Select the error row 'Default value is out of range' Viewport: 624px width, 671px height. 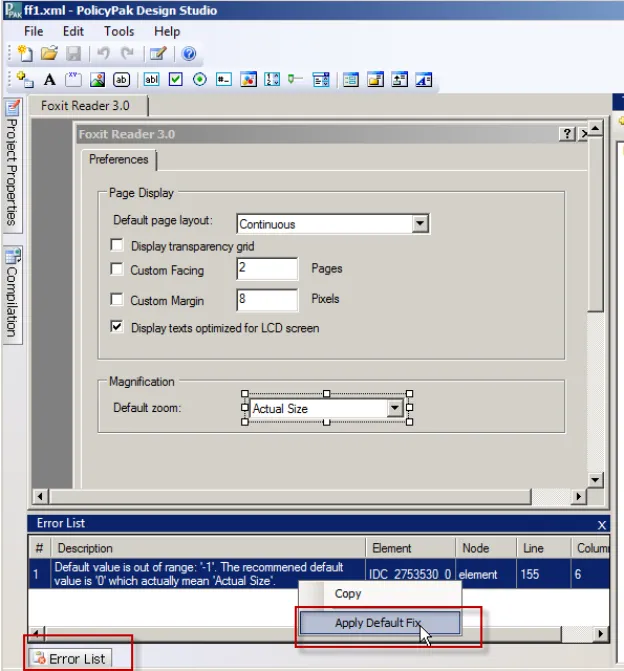pyautogui.click(x=319, y=574)
